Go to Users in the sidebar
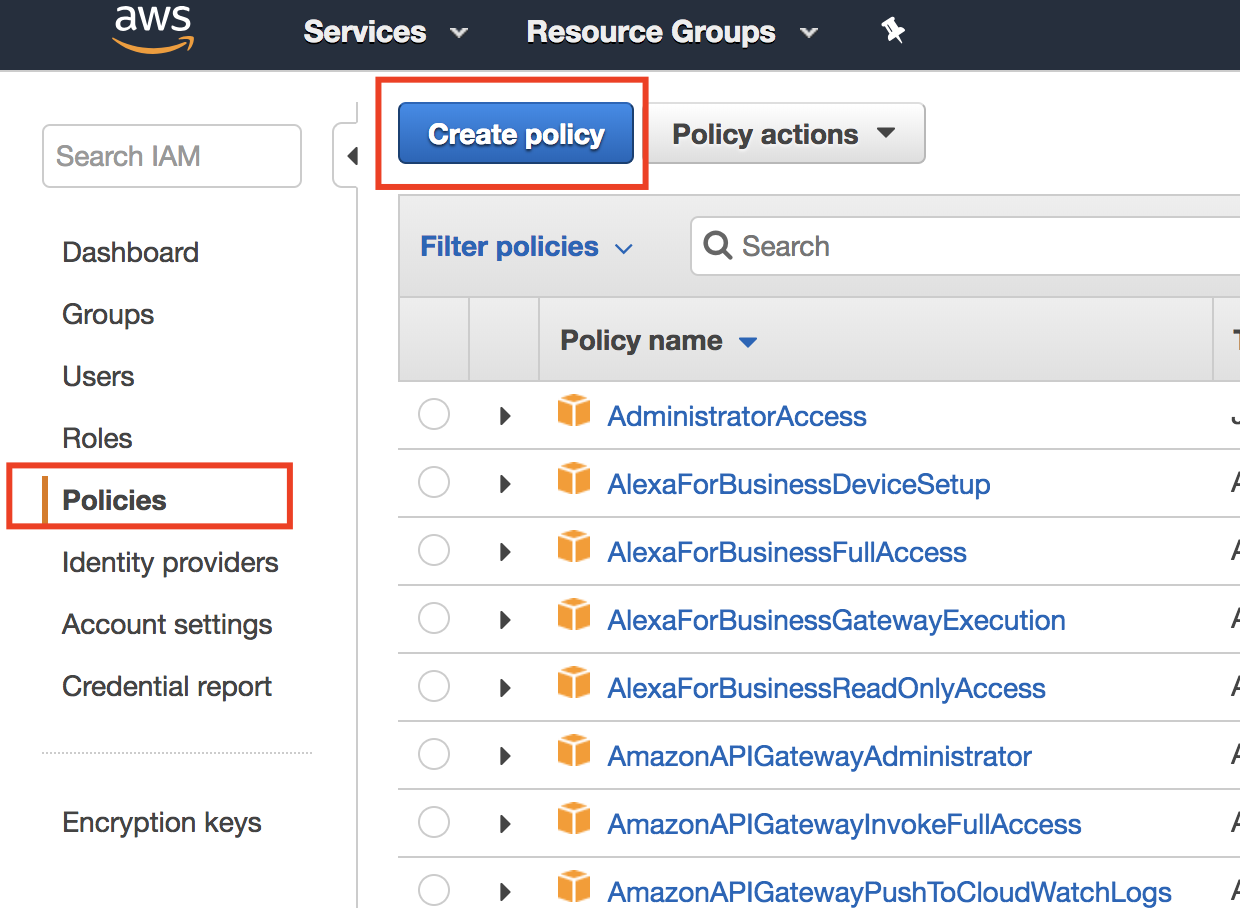 click(98, 377)
